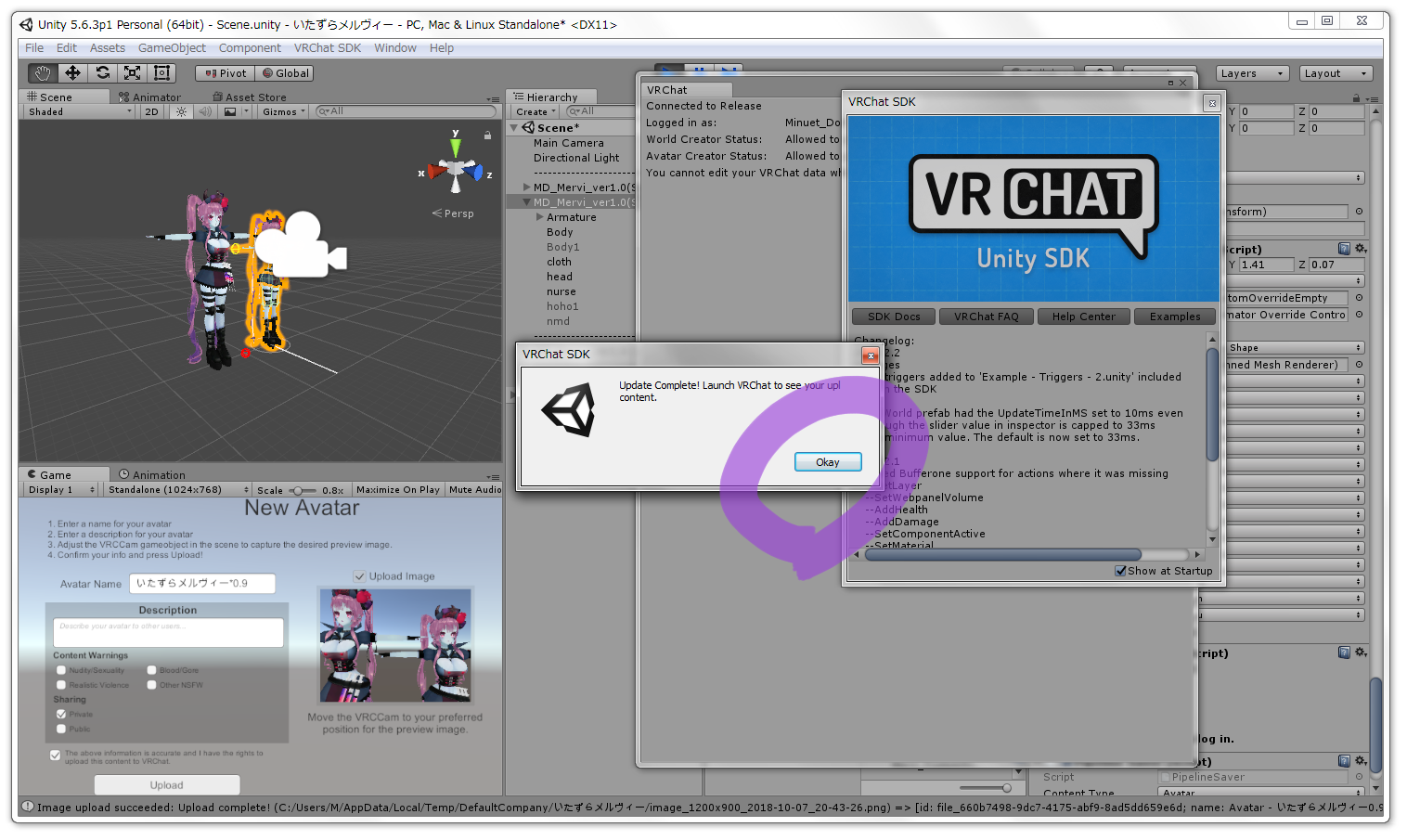Viewport: 1407px width, 840px height.
Task: Switch to the Animation tab
Action: point(152,475)
